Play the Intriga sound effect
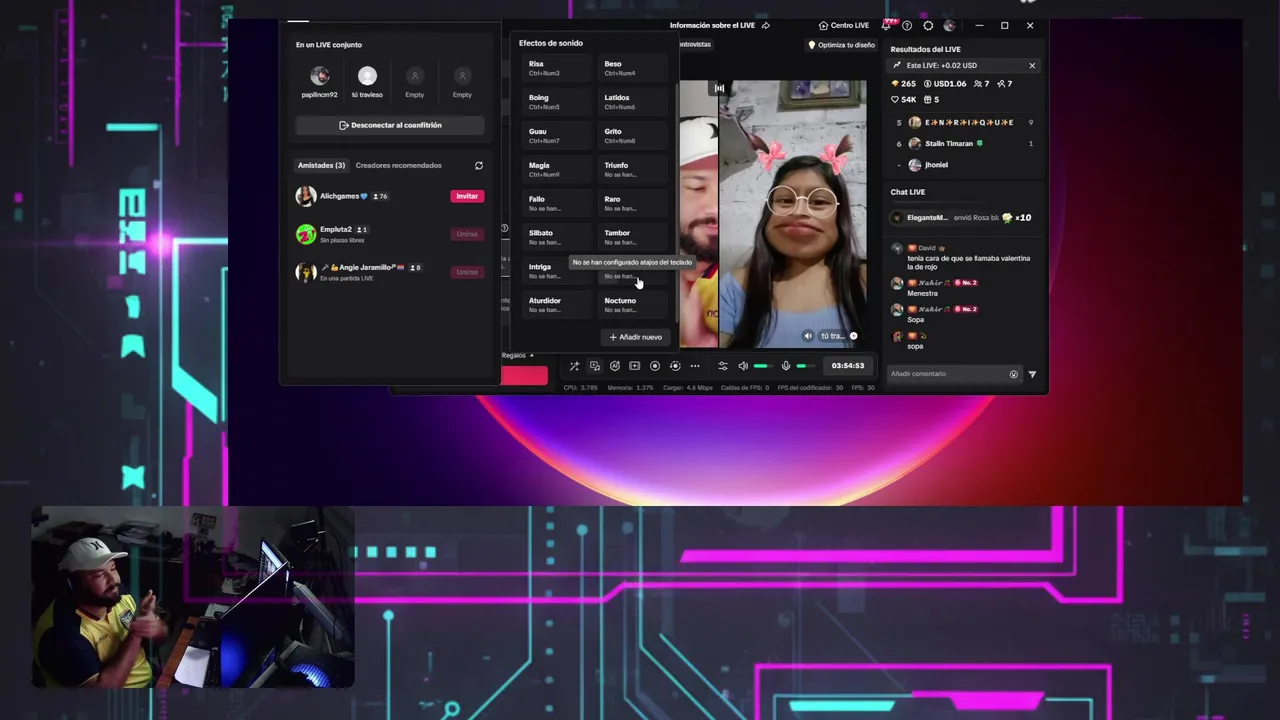This screenshot has height=720, width=1280. (557, 271)
